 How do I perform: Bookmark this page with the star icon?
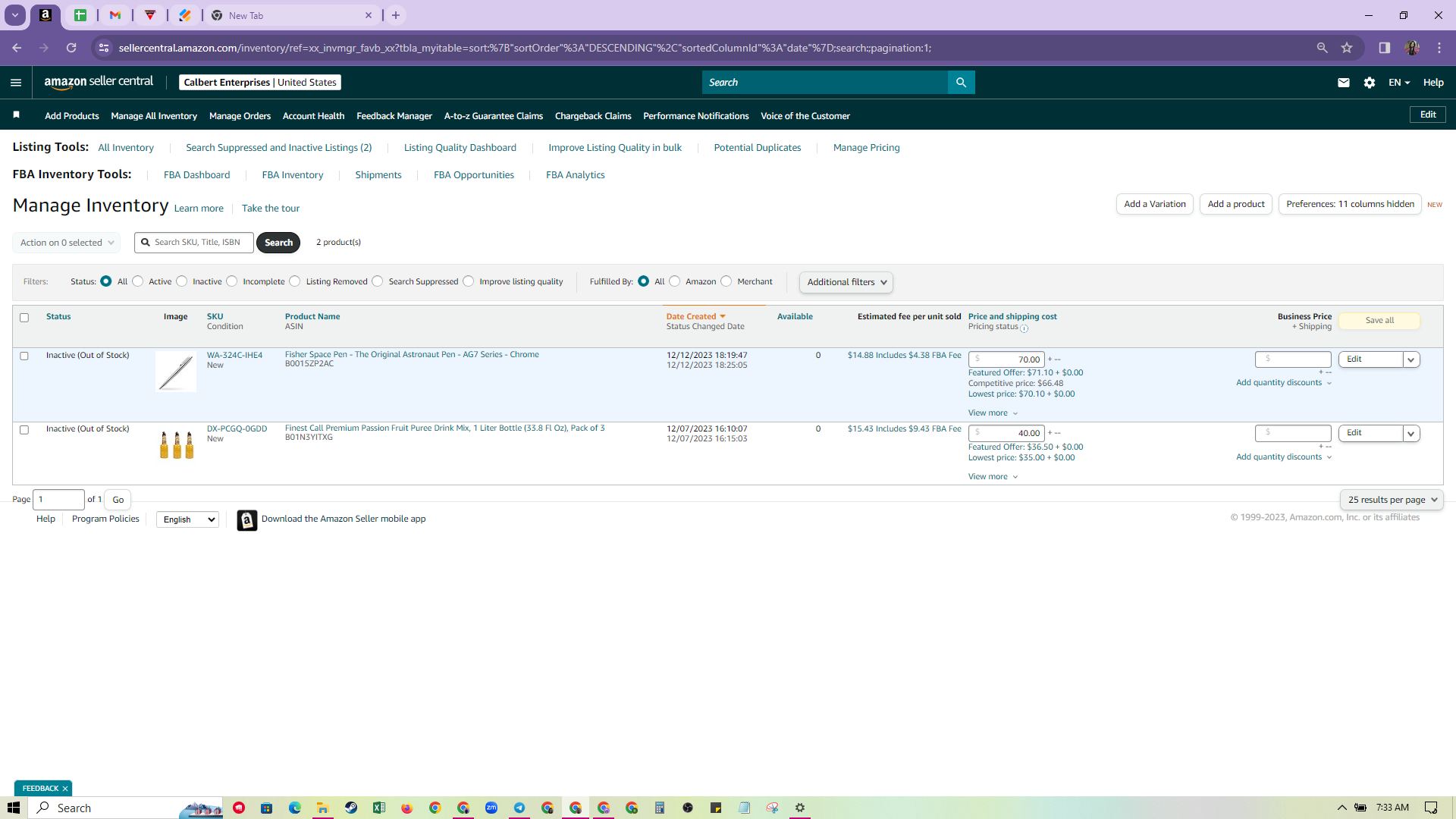(x=1347, y=48)
